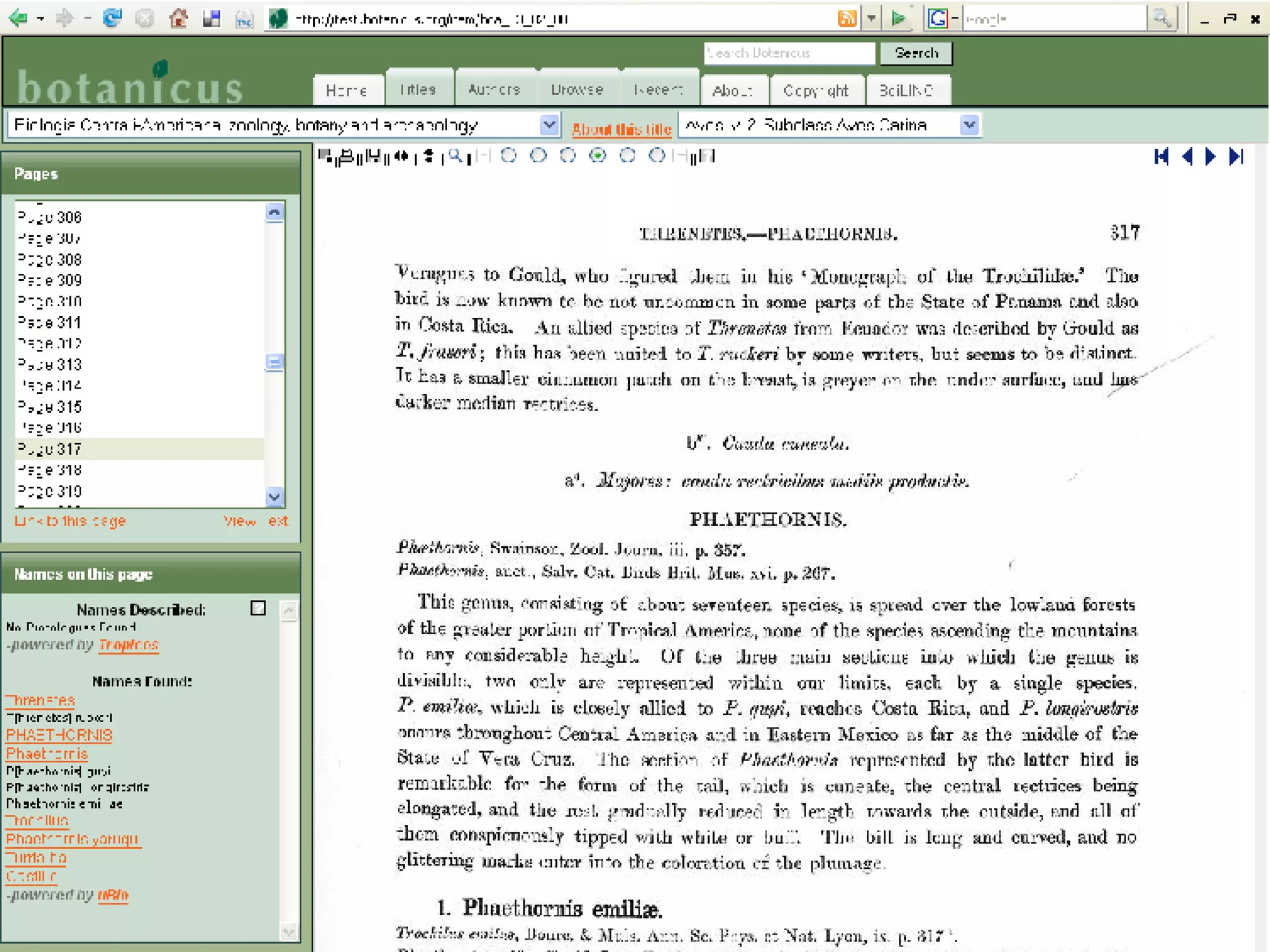The width and height of the screenshot is (1270, 952).
Task: Go to the next page arrow
Action: pyautogui.click(x=1210, y=157)
